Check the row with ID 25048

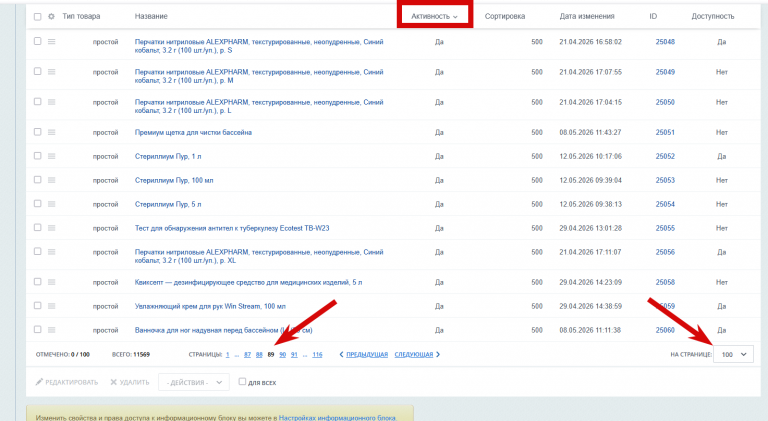point(37,41)
